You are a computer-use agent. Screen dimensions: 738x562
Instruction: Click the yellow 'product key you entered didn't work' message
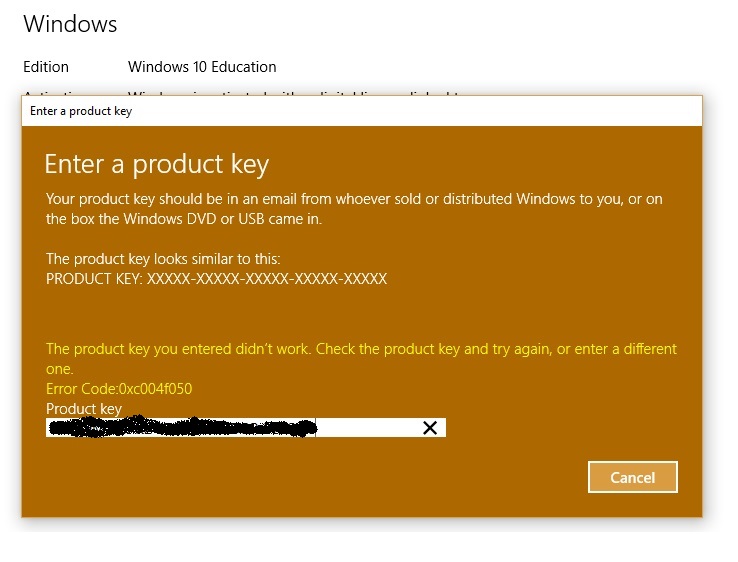click(x=361, y=359)
